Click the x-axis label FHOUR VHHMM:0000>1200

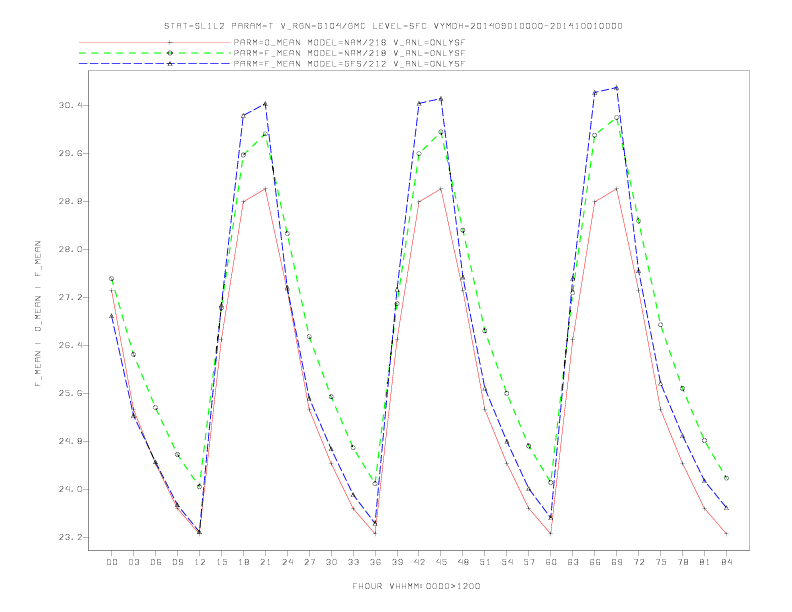(416, 586)
